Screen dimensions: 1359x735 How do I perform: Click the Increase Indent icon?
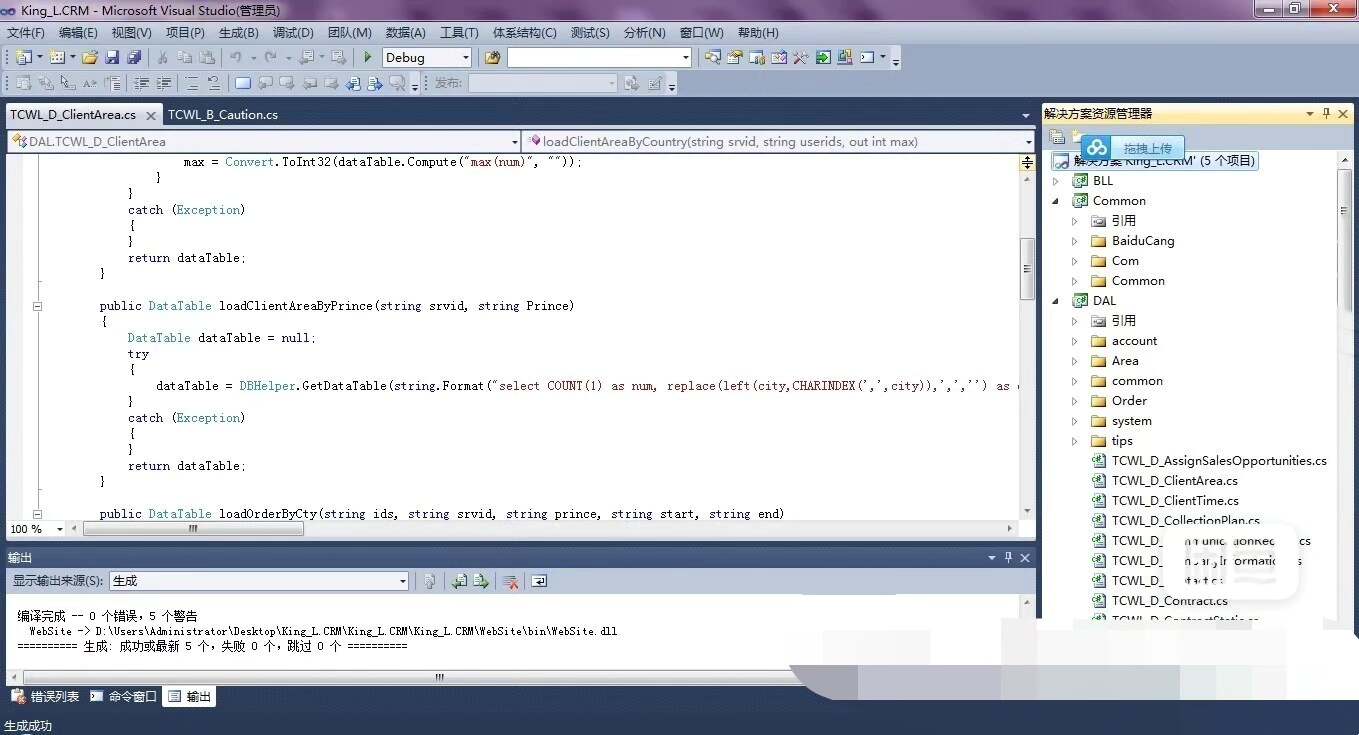pos(164,84)
